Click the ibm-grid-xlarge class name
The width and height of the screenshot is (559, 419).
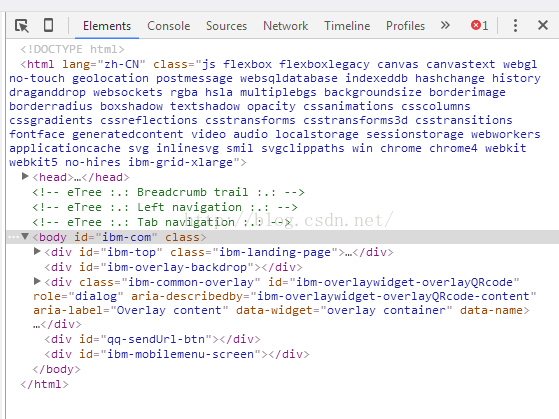[x=180, y=163]
